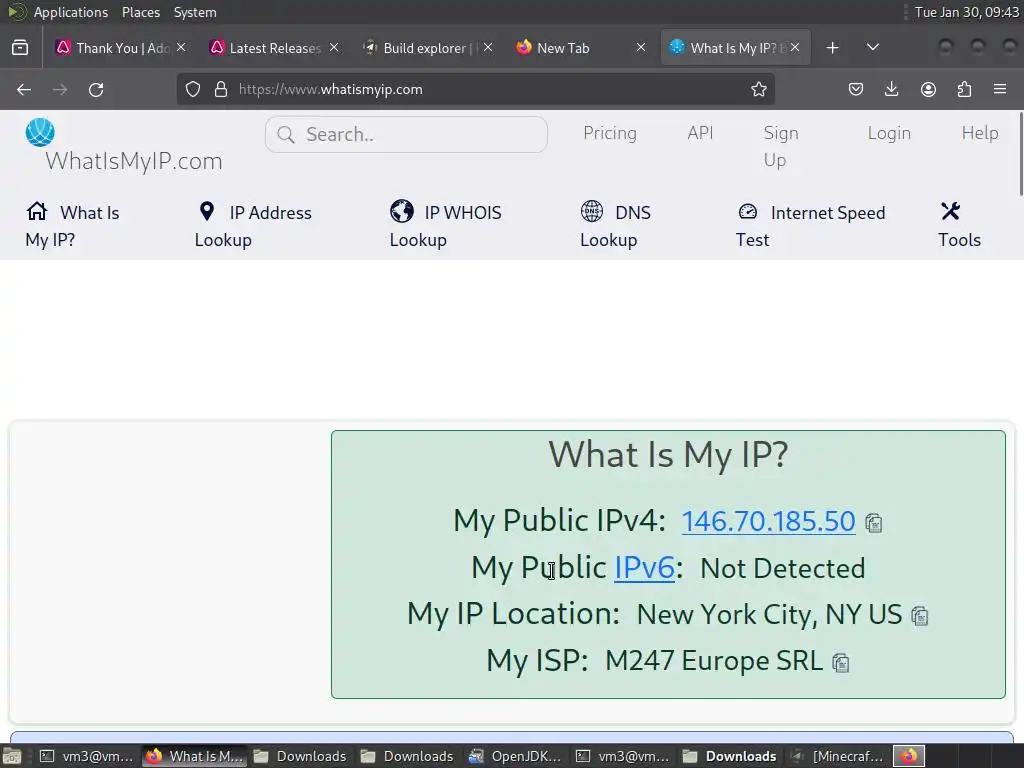This screenshot has width=1024, height=768.
Task: Open the Help link
Action: [980, 133]
